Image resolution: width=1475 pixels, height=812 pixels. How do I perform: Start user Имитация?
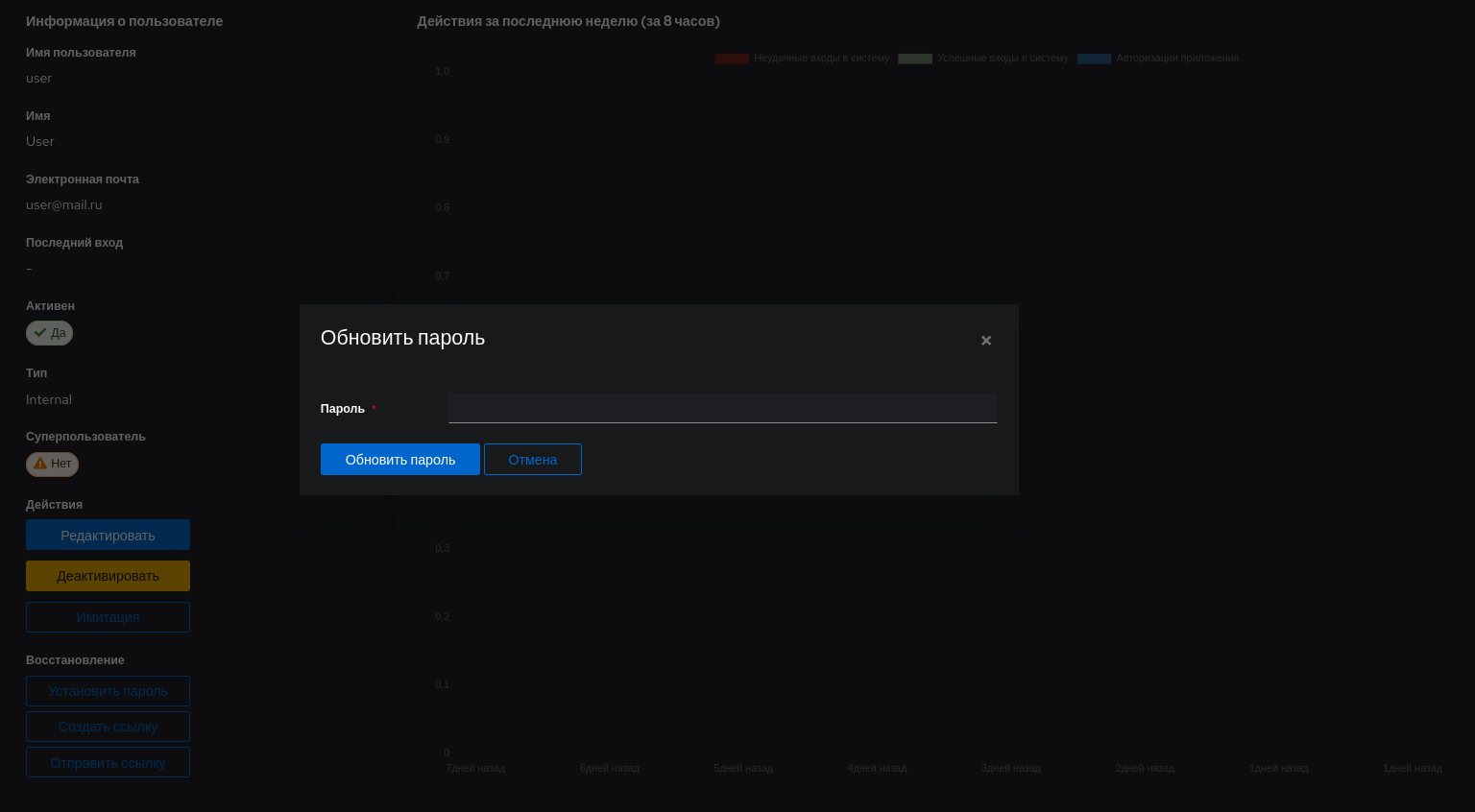click(108, 617)
